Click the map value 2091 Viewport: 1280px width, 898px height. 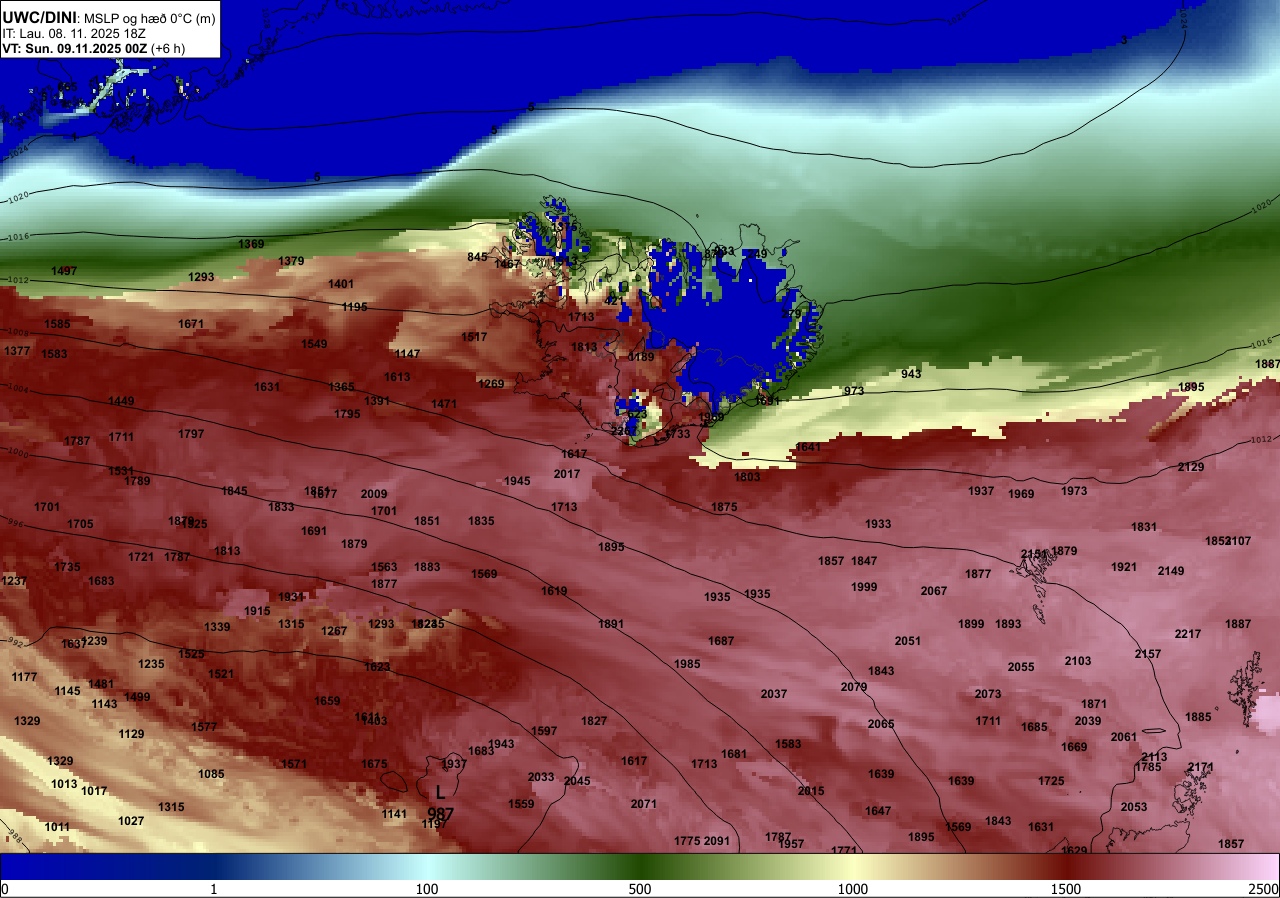717,841
